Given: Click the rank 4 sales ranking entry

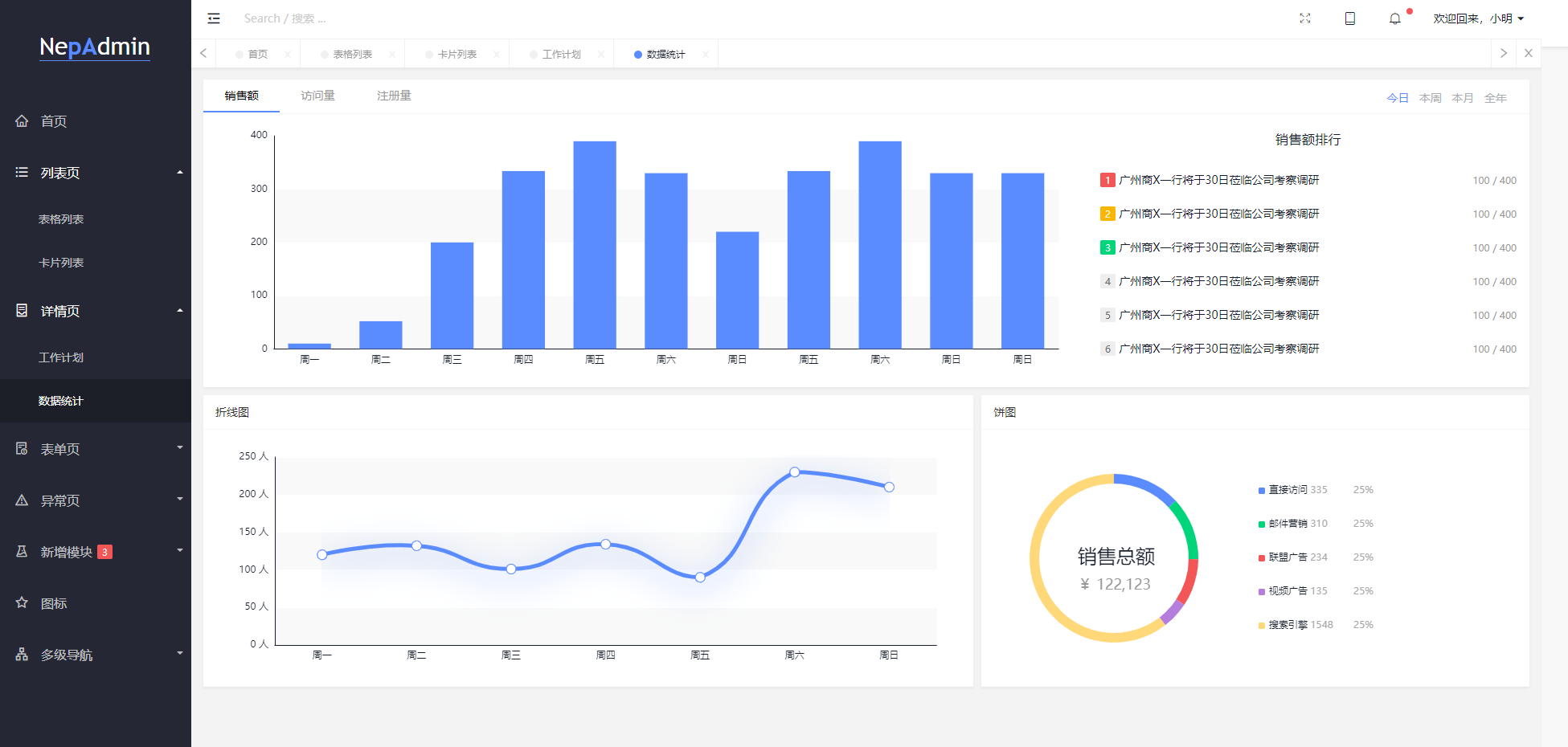Looking at the screenshot, I should pos(1308,281).
